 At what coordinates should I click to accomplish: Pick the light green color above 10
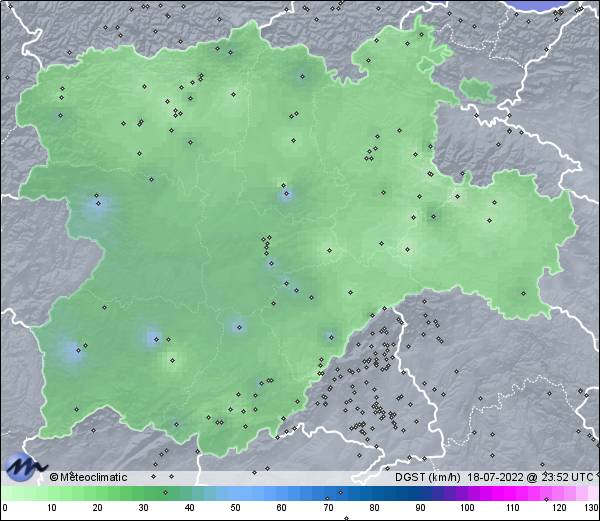[x=52, y=493]
